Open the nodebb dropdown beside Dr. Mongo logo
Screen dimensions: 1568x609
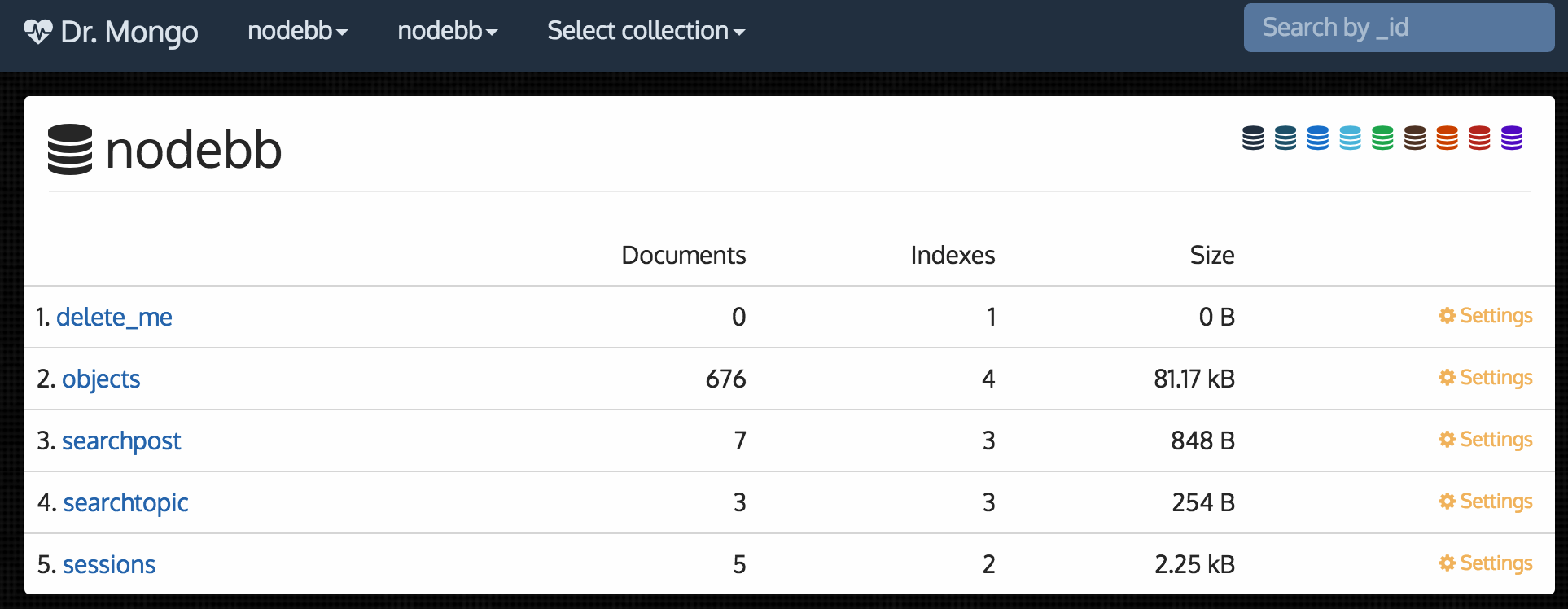pos(297,31)
